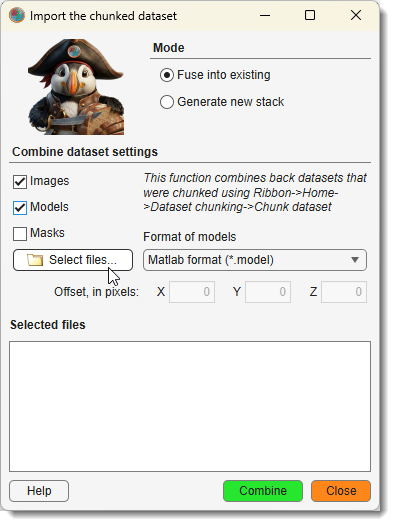The height and width of the screenshot is (526, 395).
Task: Click the Z offset input field
Action: [x=344, y=292]
